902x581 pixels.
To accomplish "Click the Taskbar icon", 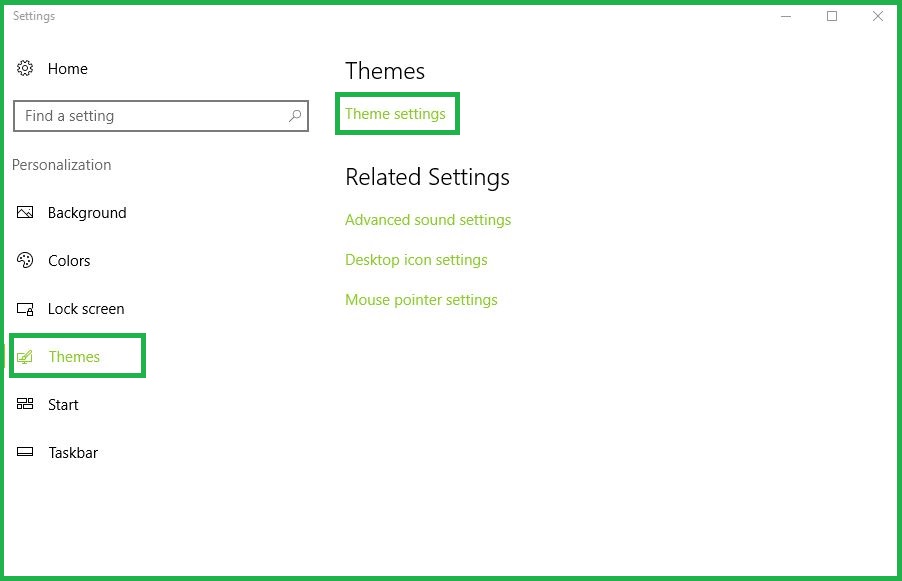I will (x=25, y=452).
